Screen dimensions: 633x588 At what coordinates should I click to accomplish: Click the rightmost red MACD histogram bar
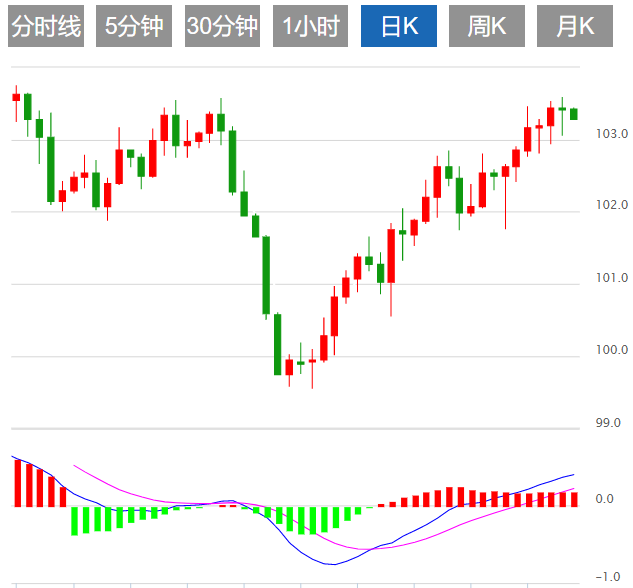(x=574, y=498)
